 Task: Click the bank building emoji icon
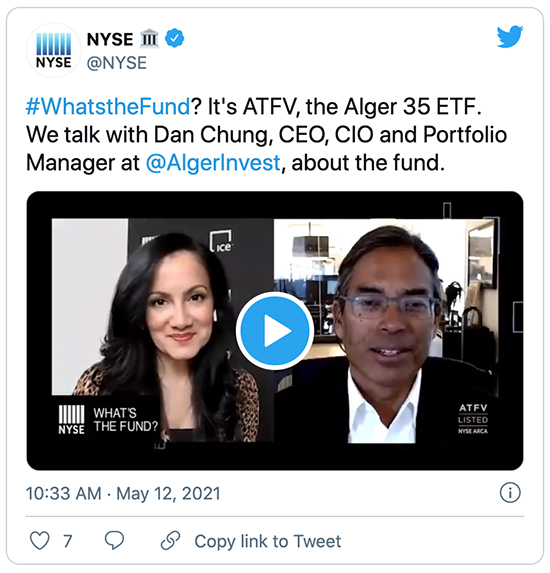pyautogui.click(x=149, y=38)
